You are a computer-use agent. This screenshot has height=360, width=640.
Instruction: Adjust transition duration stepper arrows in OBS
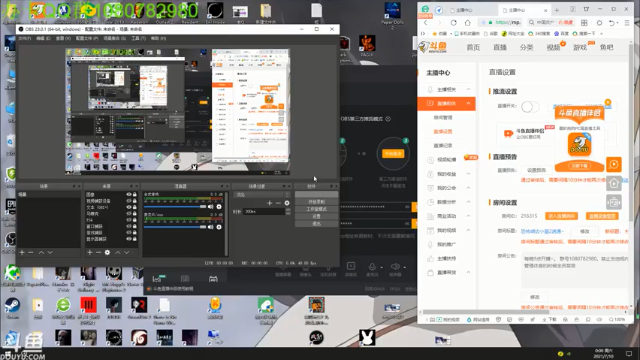[x=288, y=211]
